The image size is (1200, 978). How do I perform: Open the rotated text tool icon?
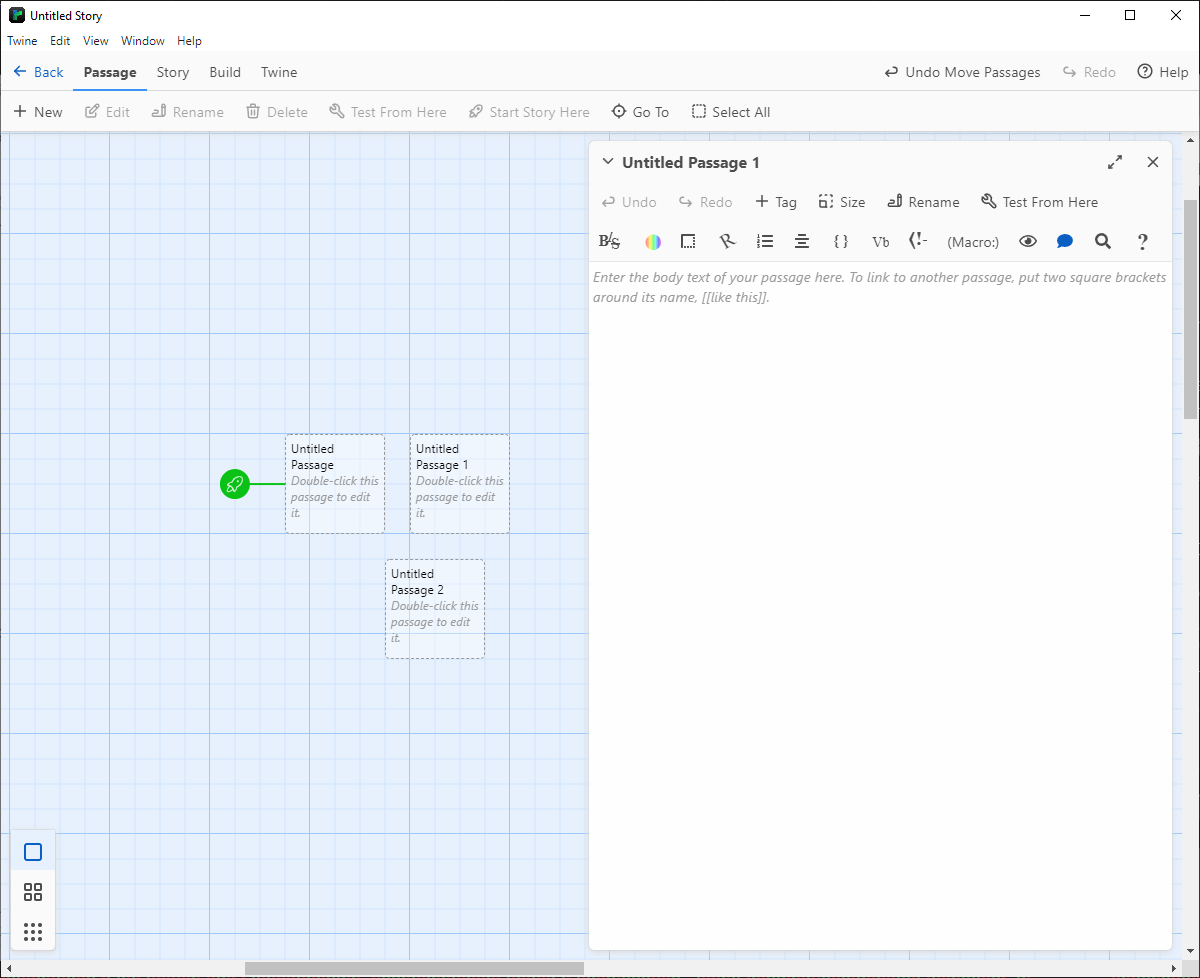[x=727, y=241]
